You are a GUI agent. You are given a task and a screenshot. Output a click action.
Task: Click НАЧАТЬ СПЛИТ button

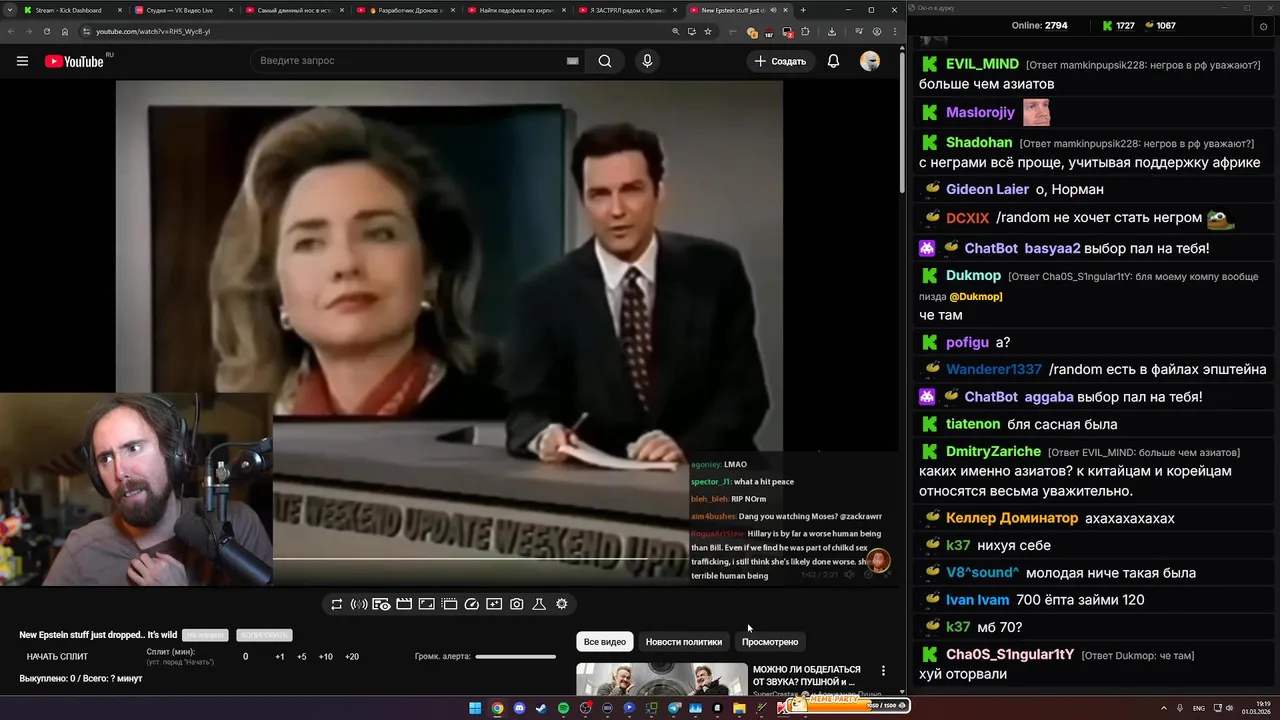click(x=57, y=657)
